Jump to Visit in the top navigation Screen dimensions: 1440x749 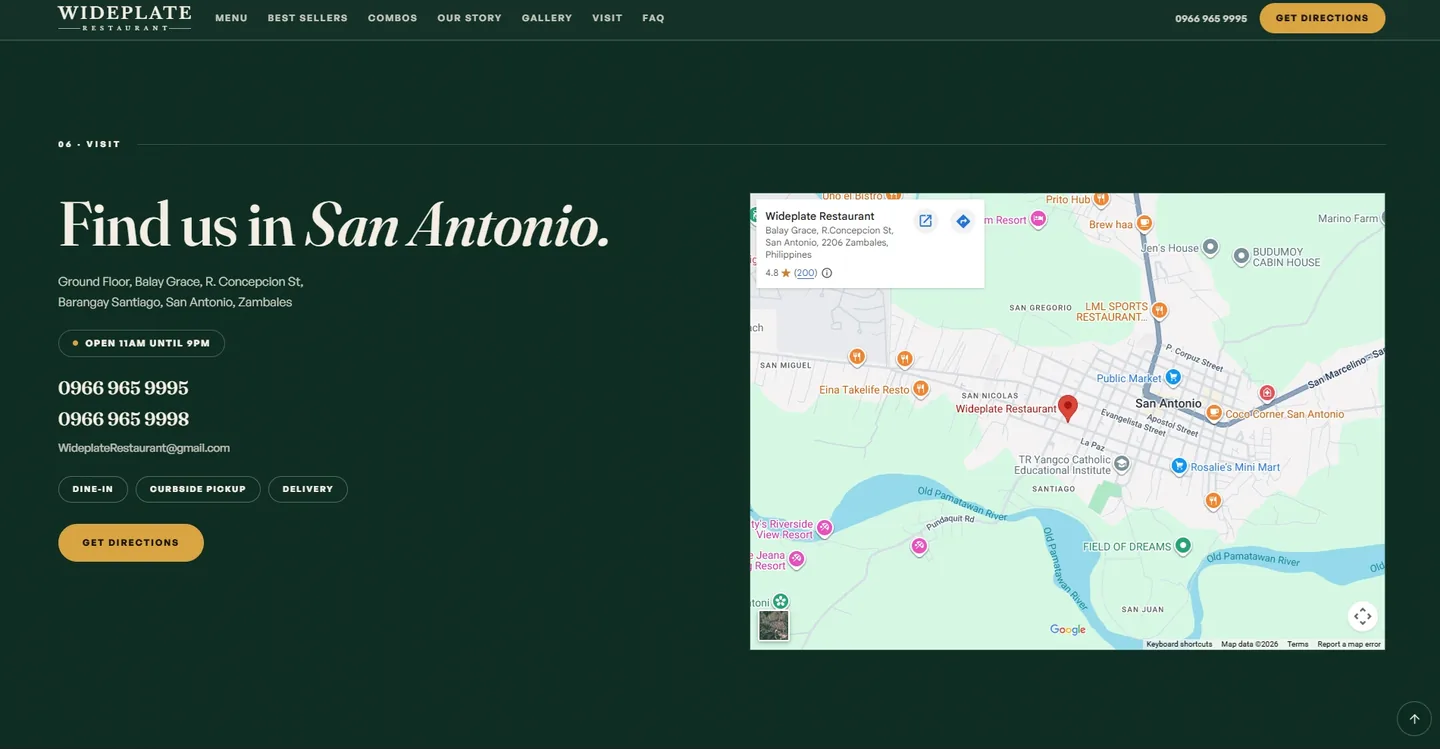point(607,18)
